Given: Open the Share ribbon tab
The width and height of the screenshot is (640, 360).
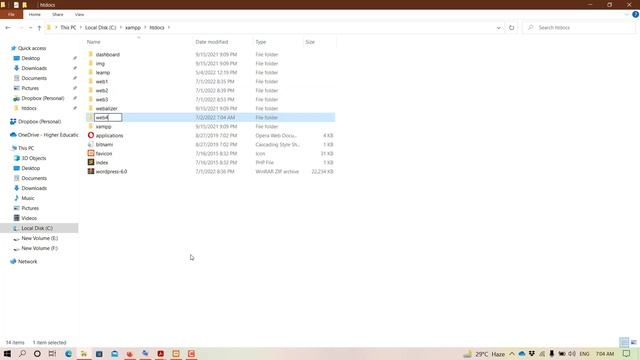Looking at the screenshot, I should pyautogui.click(x=58, y=14).
